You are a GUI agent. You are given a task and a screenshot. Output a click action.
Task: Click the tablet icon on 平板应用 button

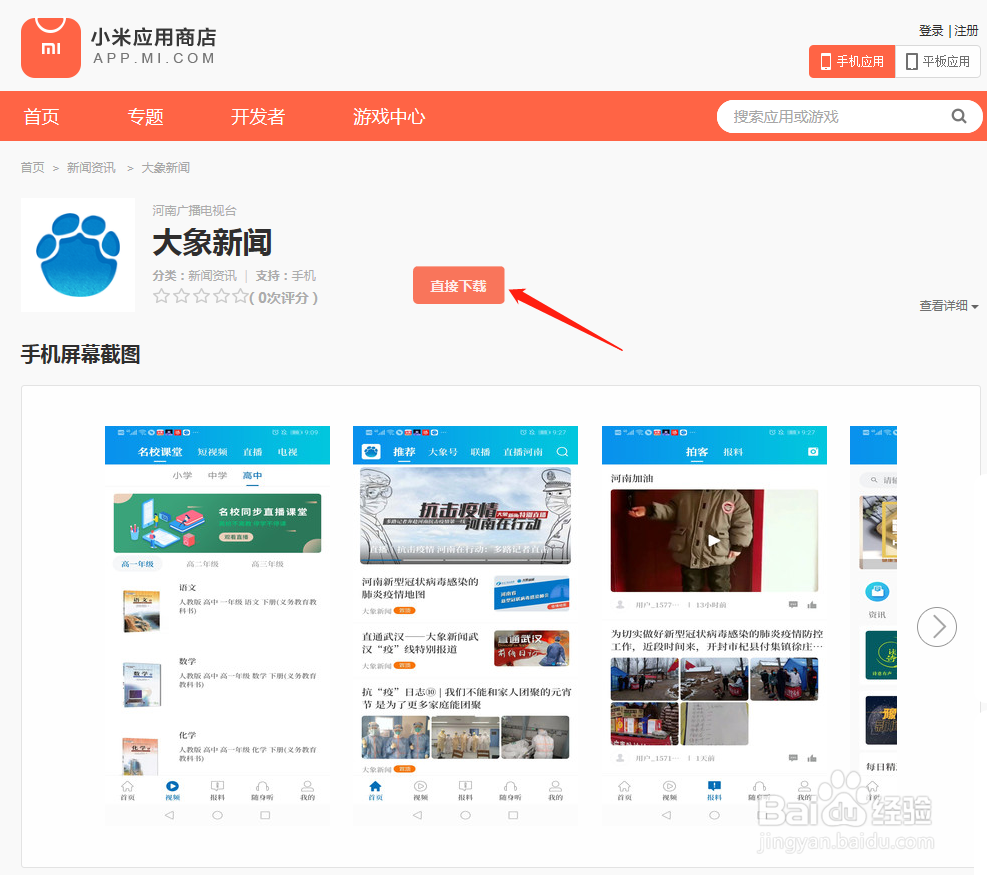[x=909, y=61]
